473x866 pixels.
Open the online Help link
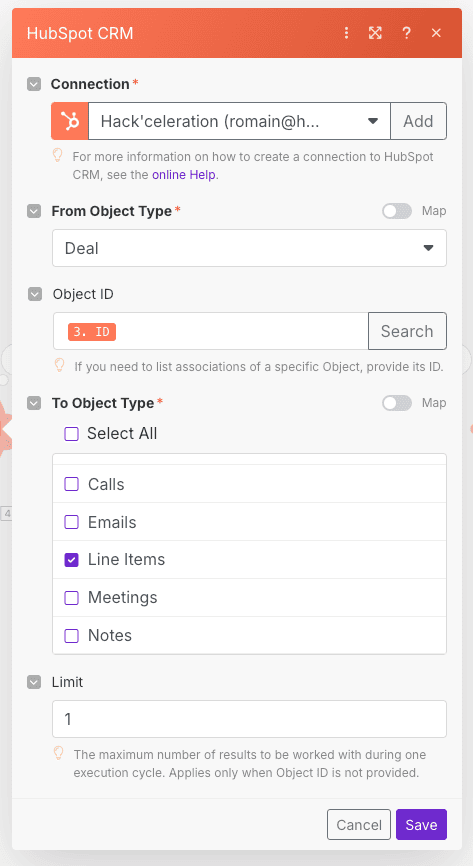[x=184, y=175]
